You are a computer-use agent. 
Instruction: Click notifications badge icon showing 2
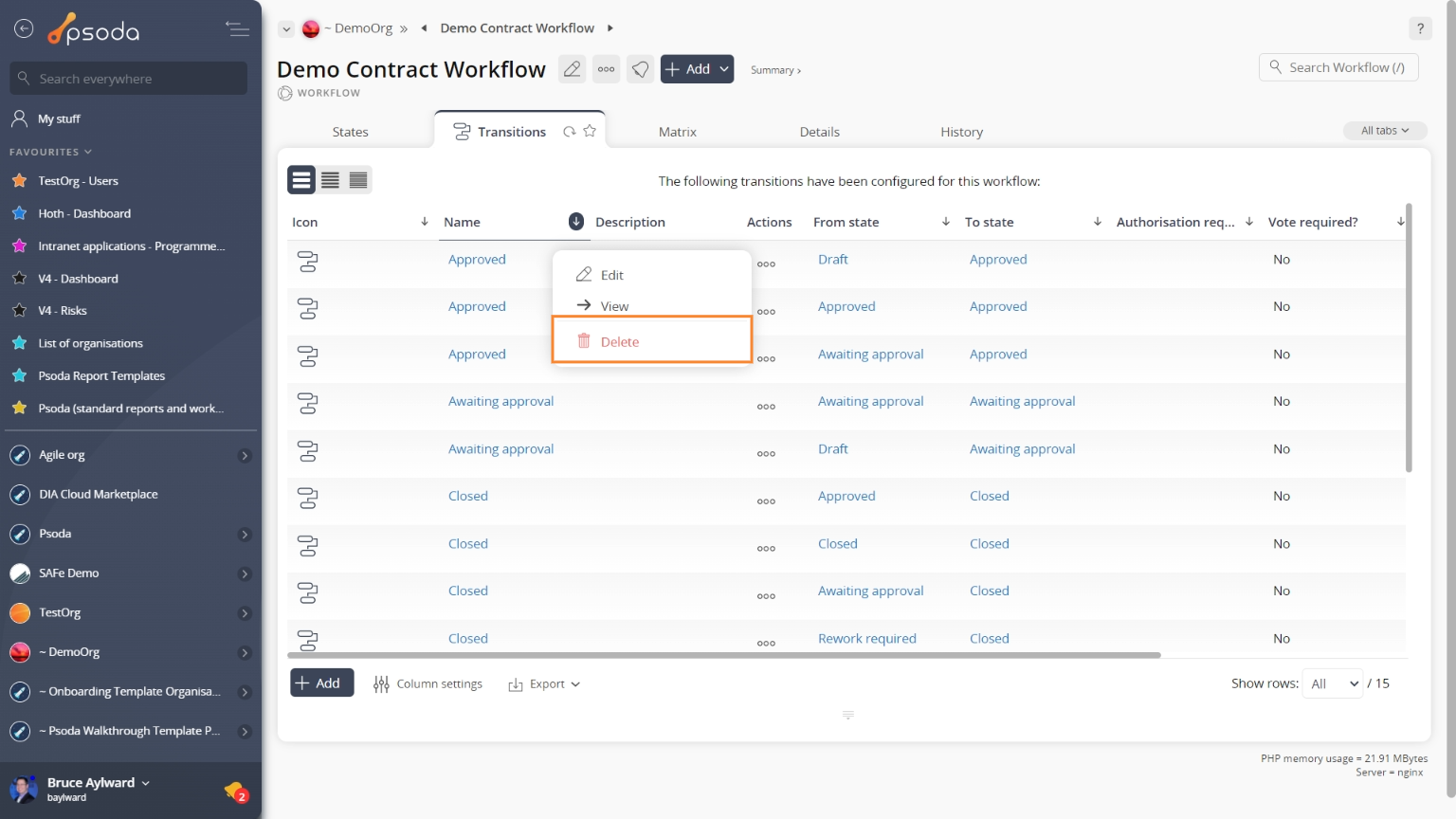(236, 792)
